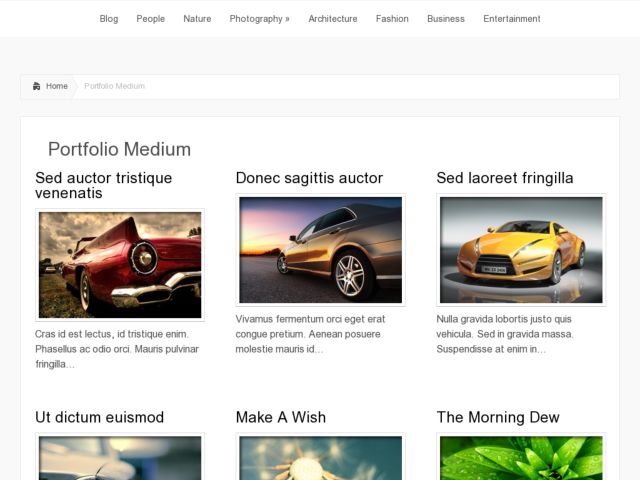640x480 pixels.
Task: Go to the Nature category
Action: click(197, 19)
